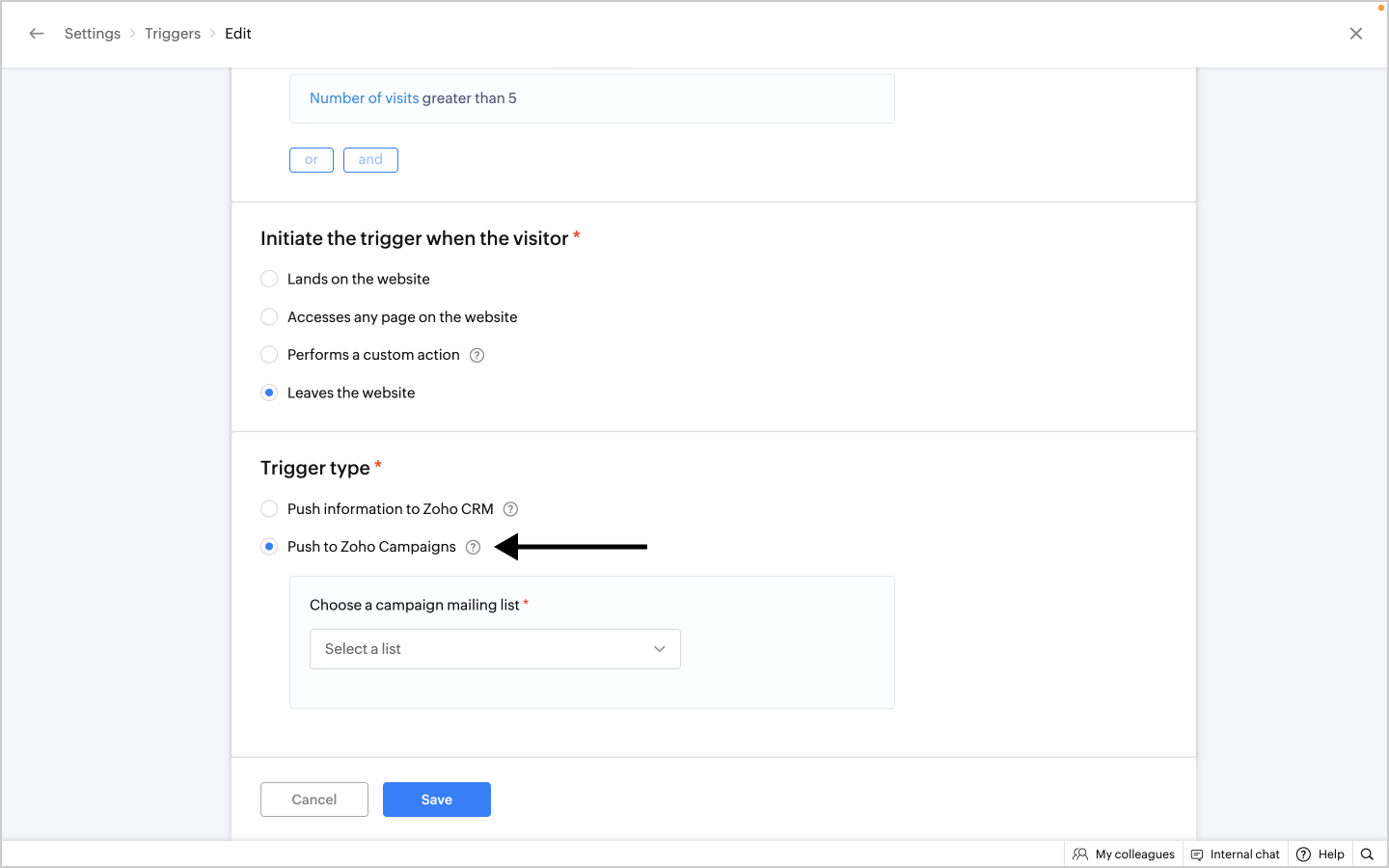The image size is (1389, 868).
Task: Close the trigger edit page
Action: coord(1356,34)
